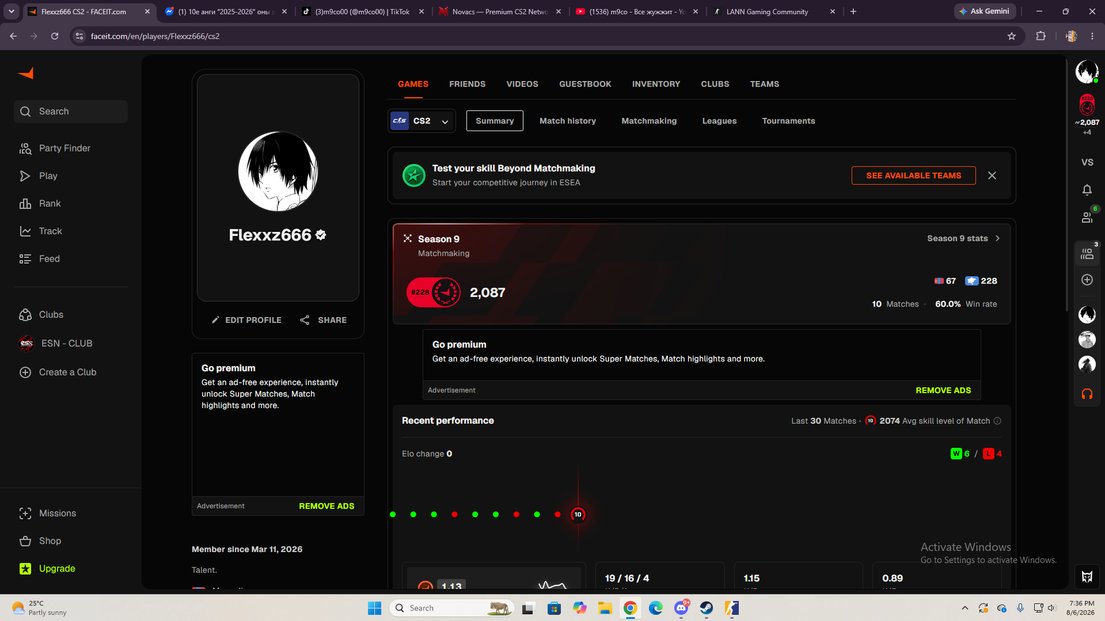
Task: Open the Feed page
Action: coord(39,259)
